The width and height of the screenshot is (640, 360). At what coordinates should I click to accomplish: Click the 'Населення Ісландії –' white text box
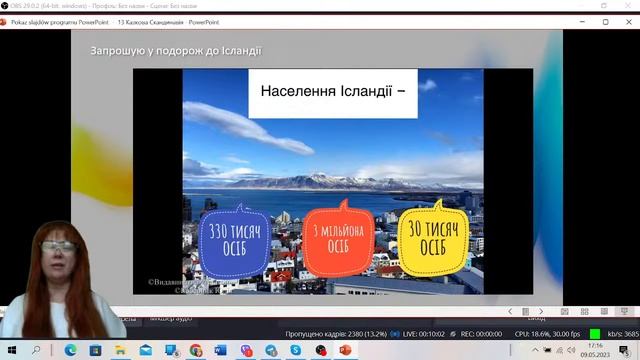(333, 93)
